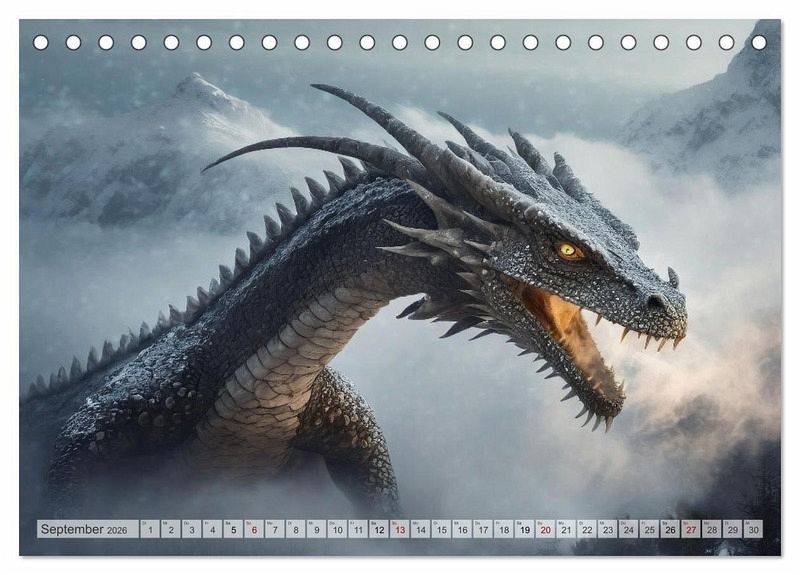Pick day 10 in the calendar strip
Viewport: 800px width, 575px height.
click(337, 529)
